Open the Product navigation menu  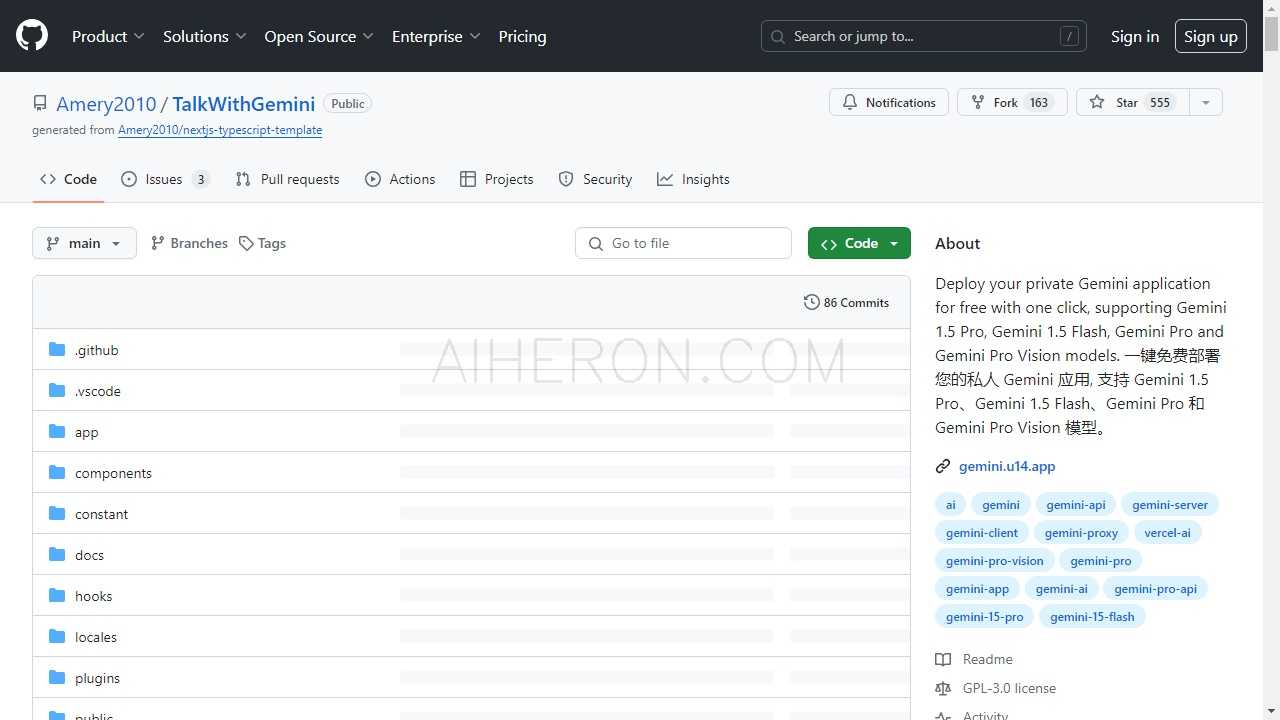(108, 36)
